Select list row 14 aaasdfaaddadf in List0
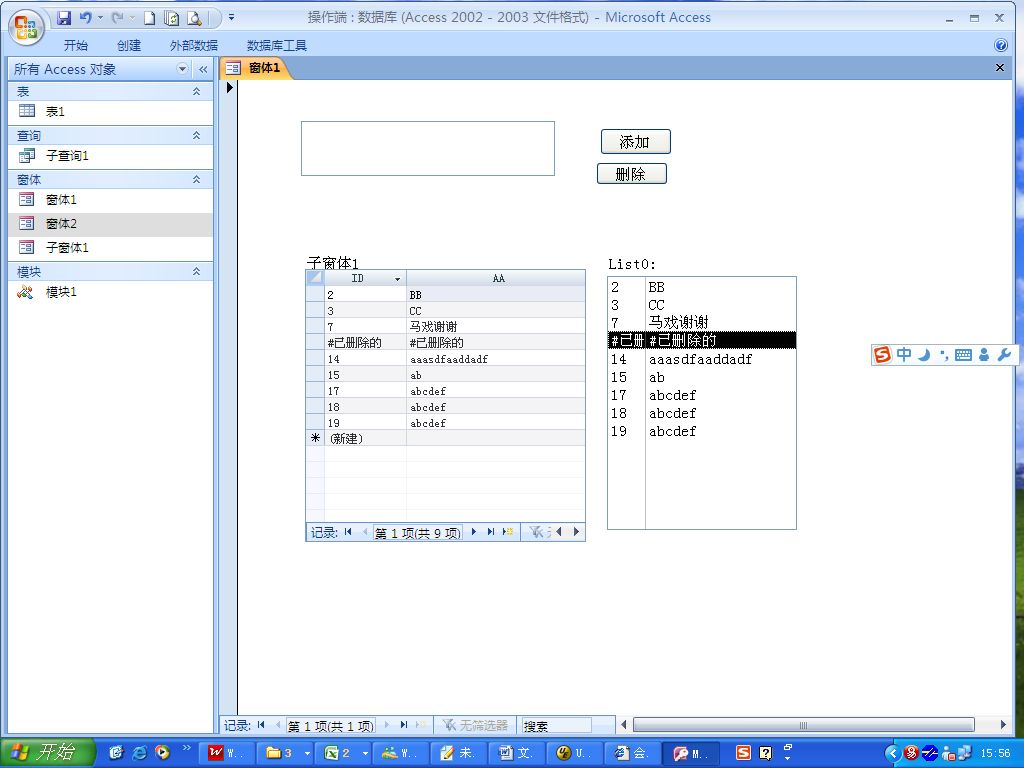Image resolution: width=1024 pixels, height=768 pixels. click(701, 359)
